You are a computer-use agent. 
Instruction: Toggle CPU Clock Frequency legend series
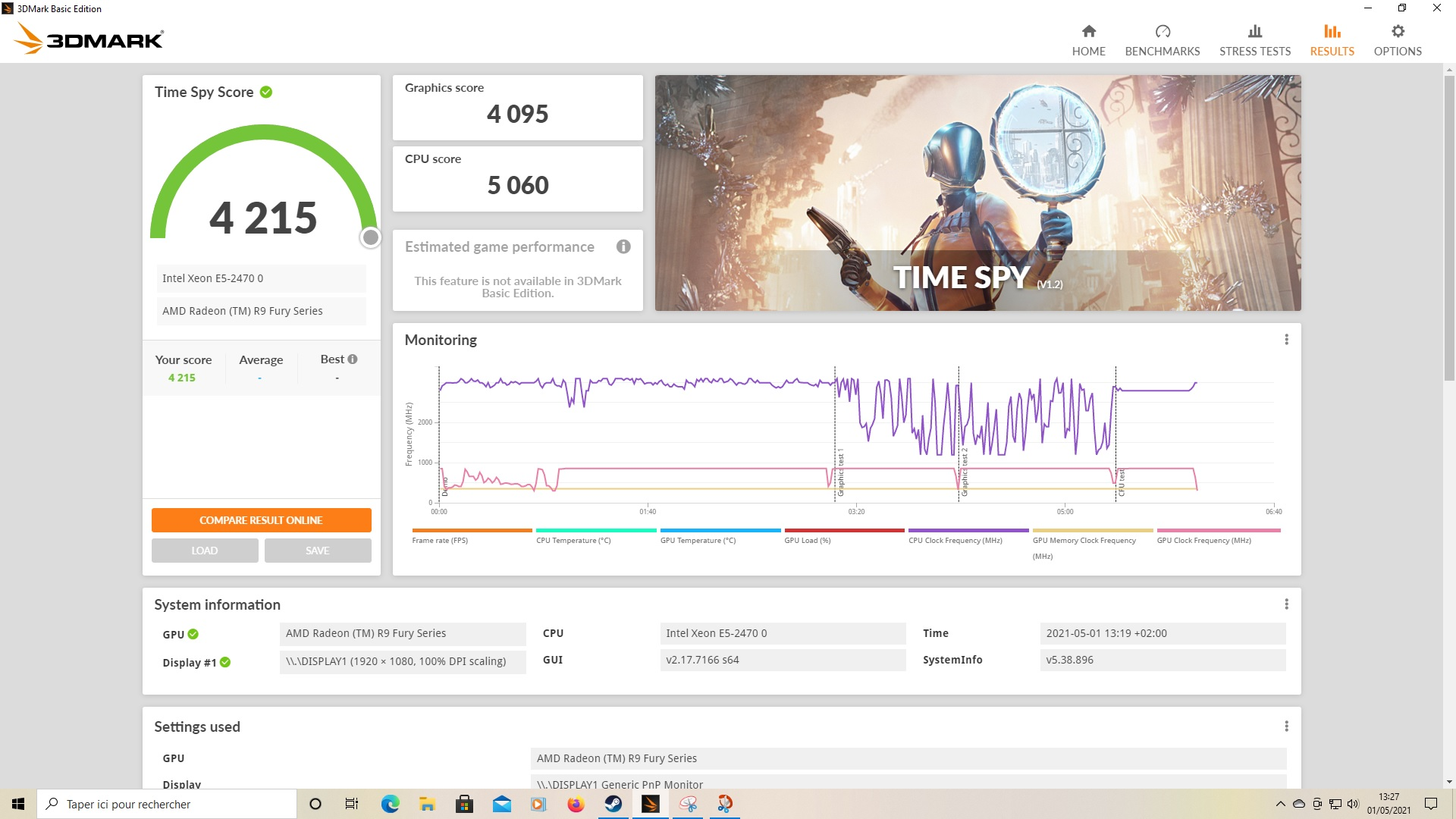955,541
